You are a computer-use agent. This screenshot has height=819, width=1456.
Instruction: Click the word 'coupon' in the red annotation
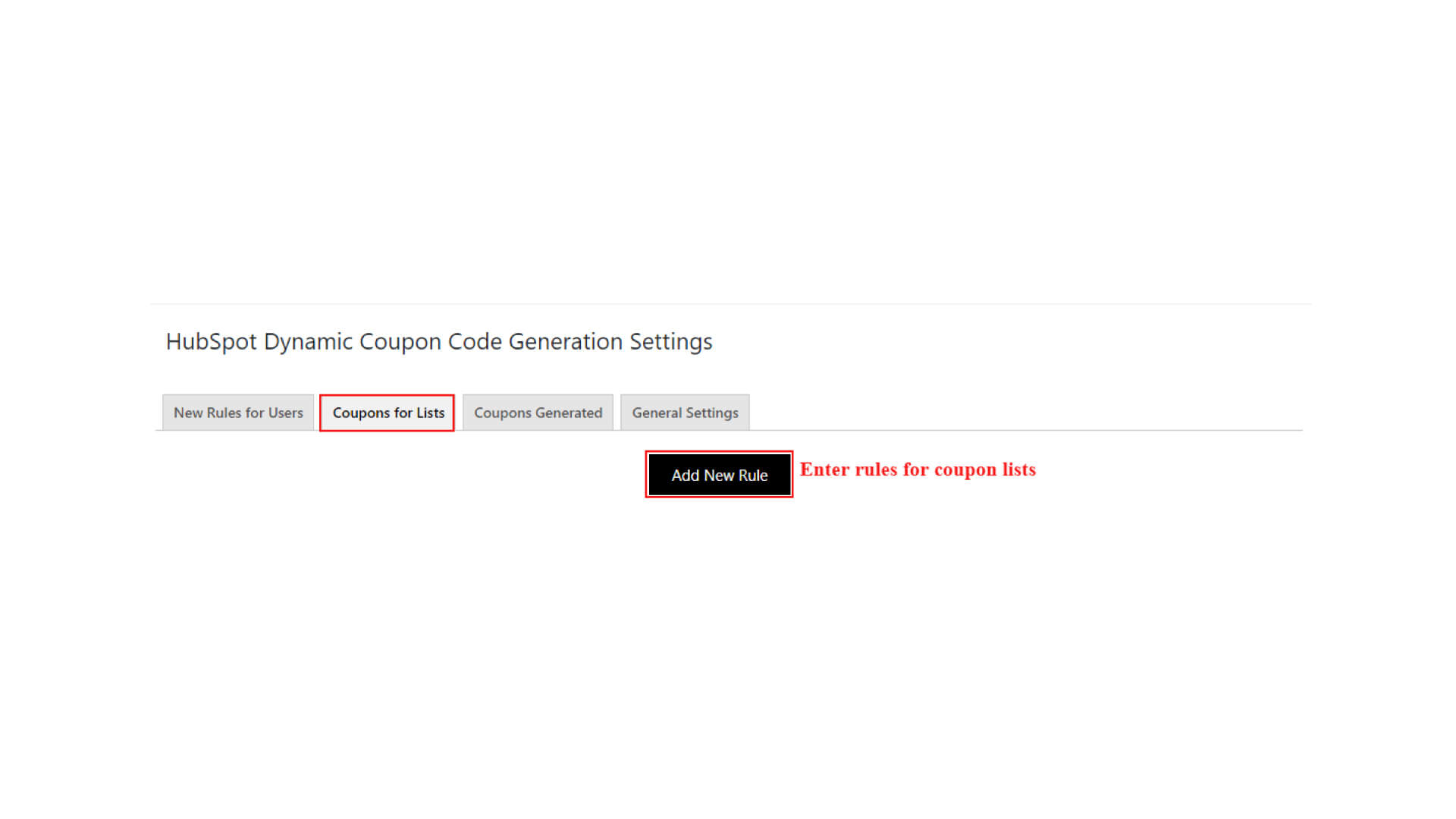965,470
